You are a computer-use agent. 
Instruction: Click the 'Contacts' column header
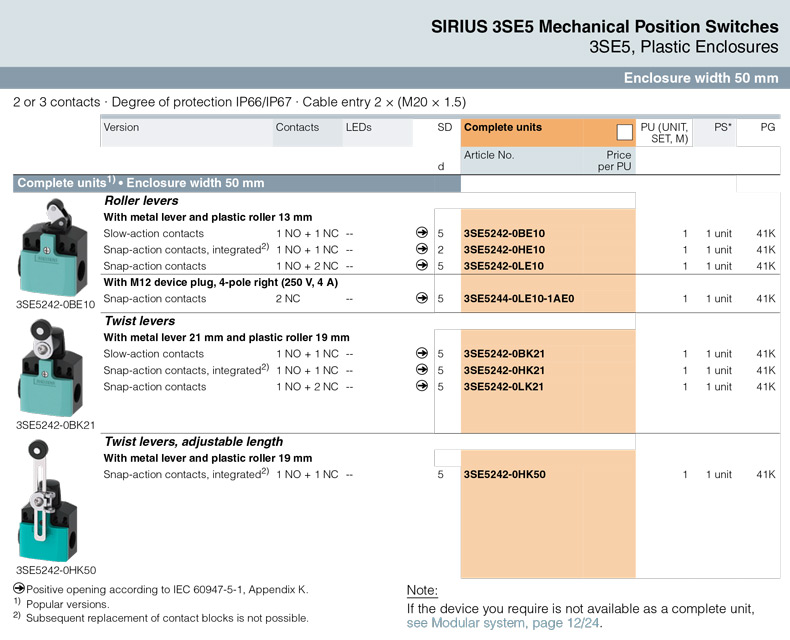coord(297,128)
